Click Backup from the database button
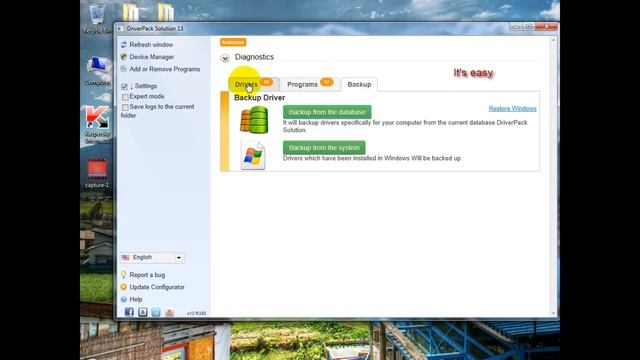The height and width of the screenshot is (360, 640). pos(327,112)
